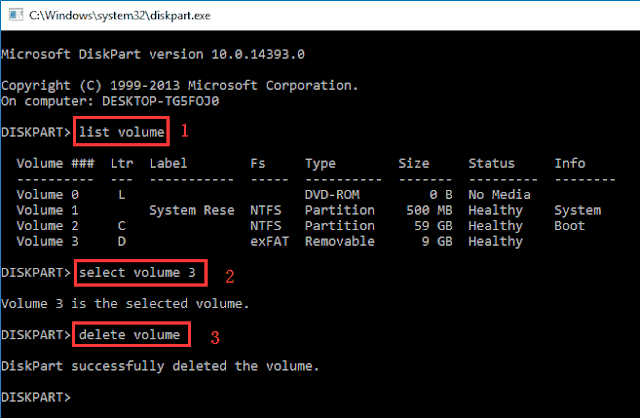Click the Healthy status in Volume 1 row
640x418 pixels.
[x=495, y=210]
